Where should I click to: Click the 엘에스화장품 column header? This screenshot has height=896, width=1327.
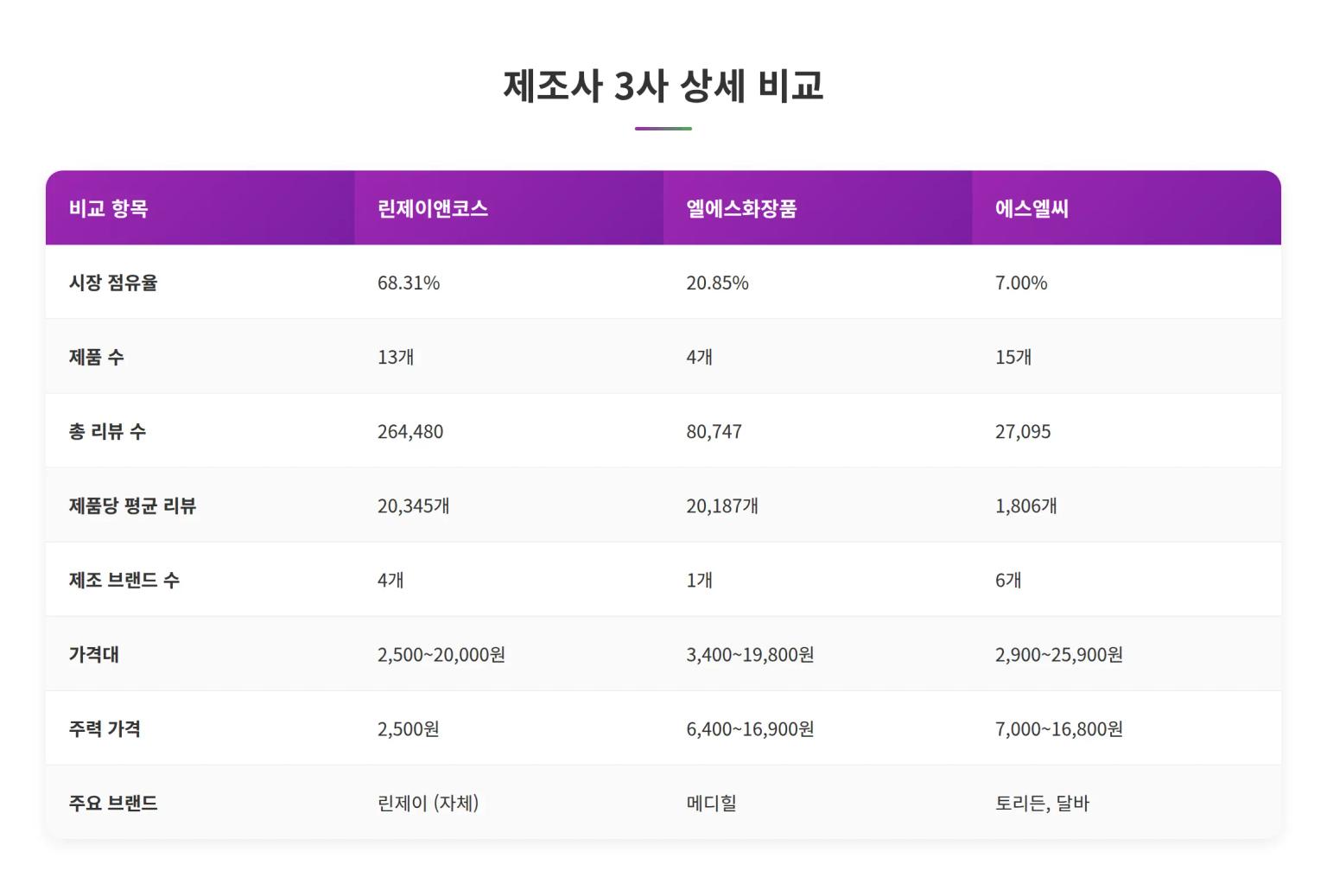coord(744,207)
